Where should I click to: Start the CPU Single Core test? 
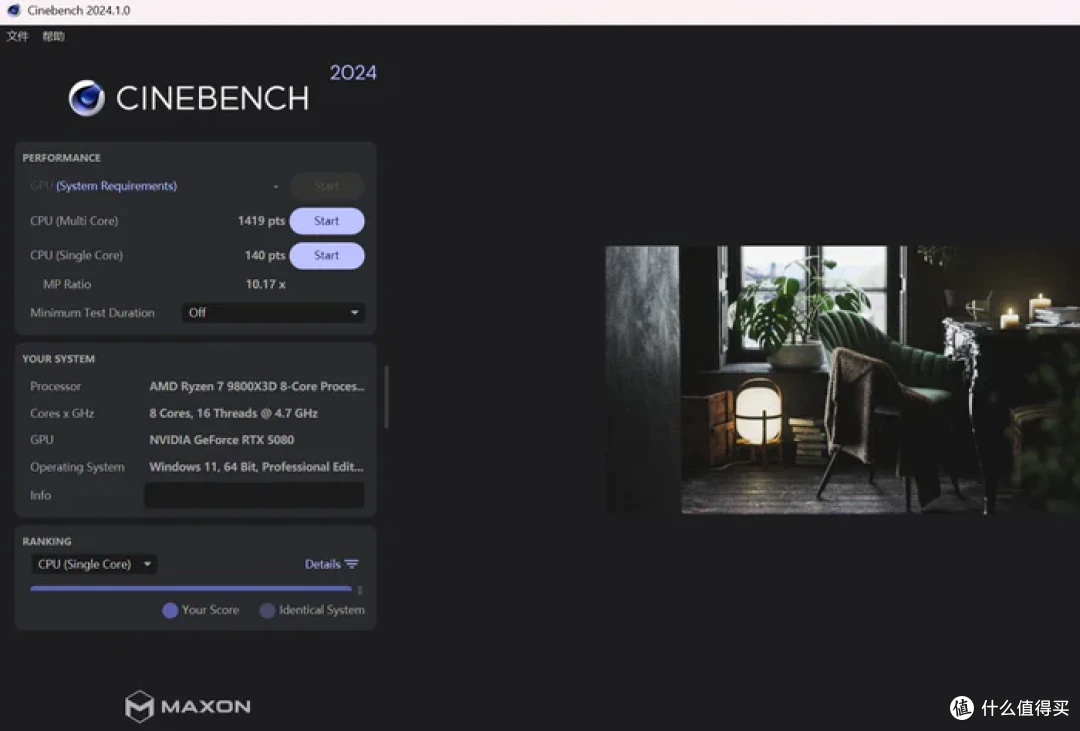coord(326,256)
